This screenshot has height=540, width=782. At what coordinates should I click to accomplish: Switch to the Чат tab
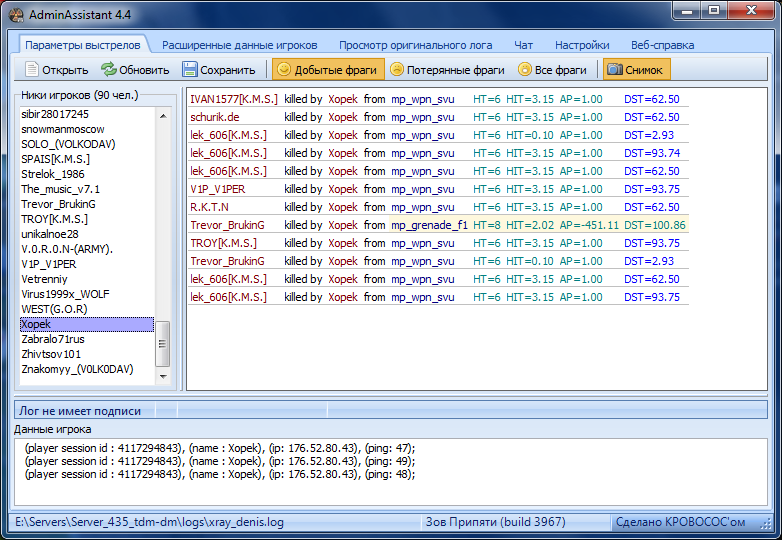[x=523, y=45]
